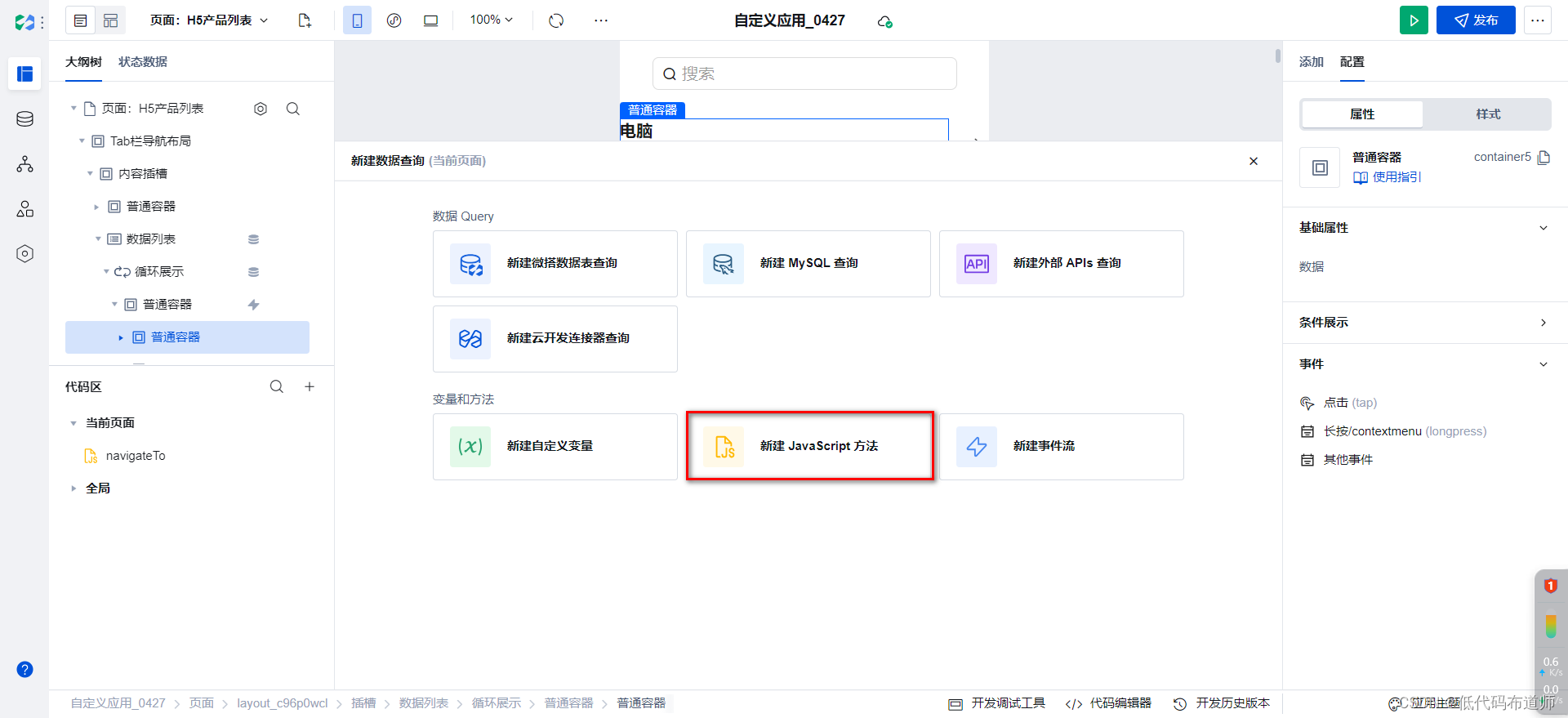
Task: Configure the 点击 (tap) event
Action: (x=1350, y=403)
